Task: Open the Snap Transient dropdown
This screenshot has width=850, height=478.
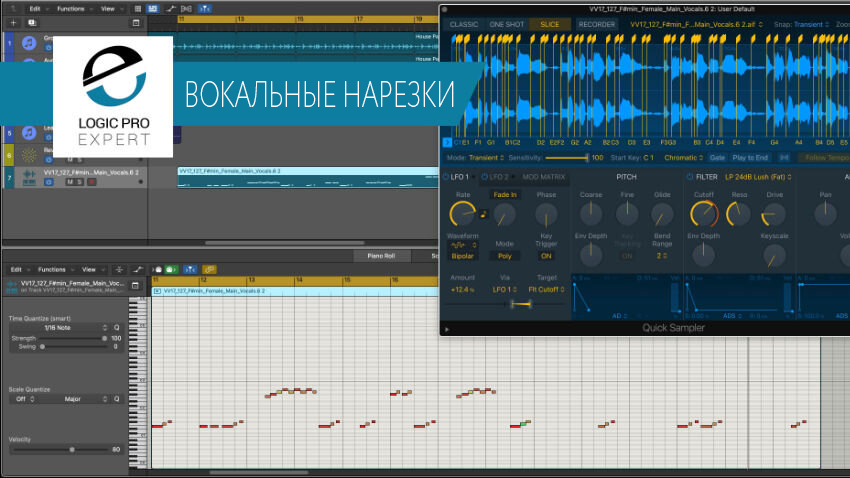Action: point(812,24)
